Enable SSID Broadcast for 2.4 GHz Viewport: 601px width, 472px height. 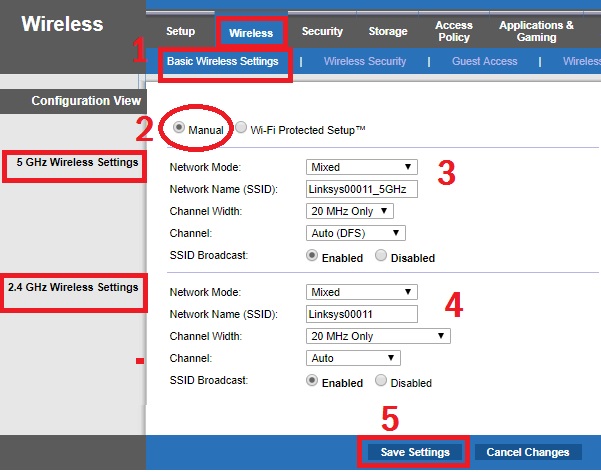click(312, 381)
